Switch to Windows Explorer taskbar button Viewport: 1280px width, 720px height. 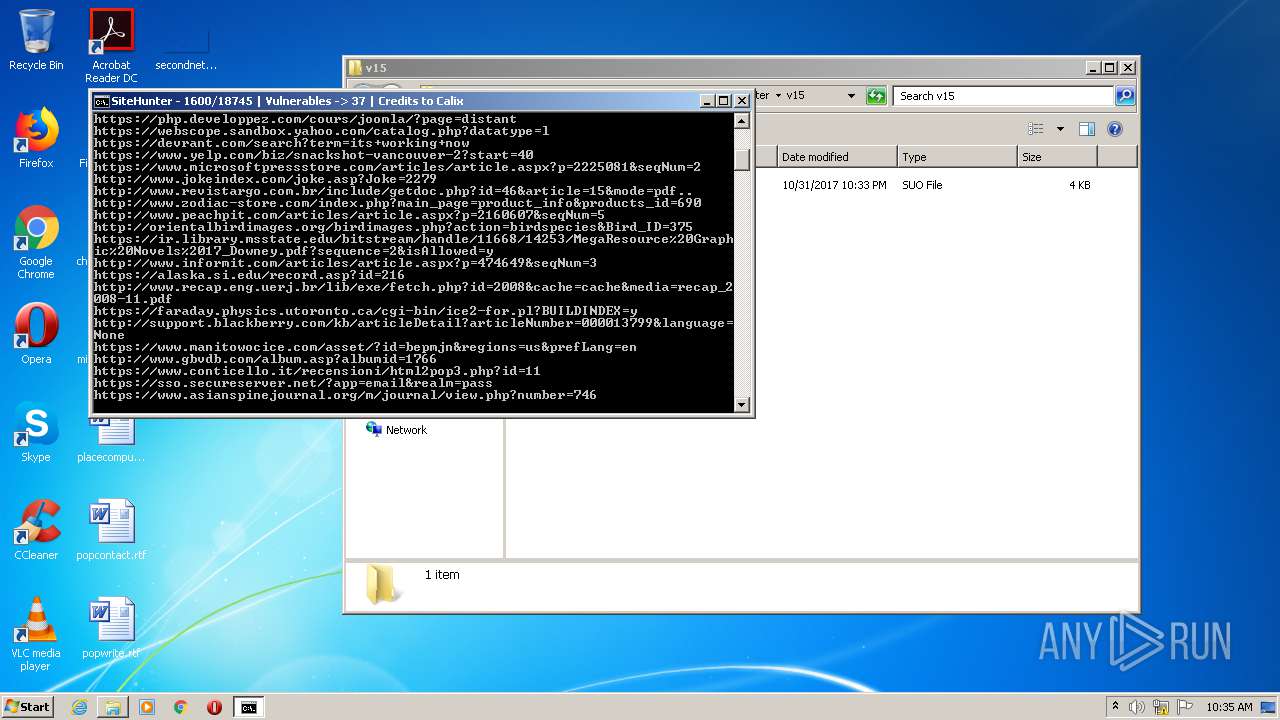(113, 707)
